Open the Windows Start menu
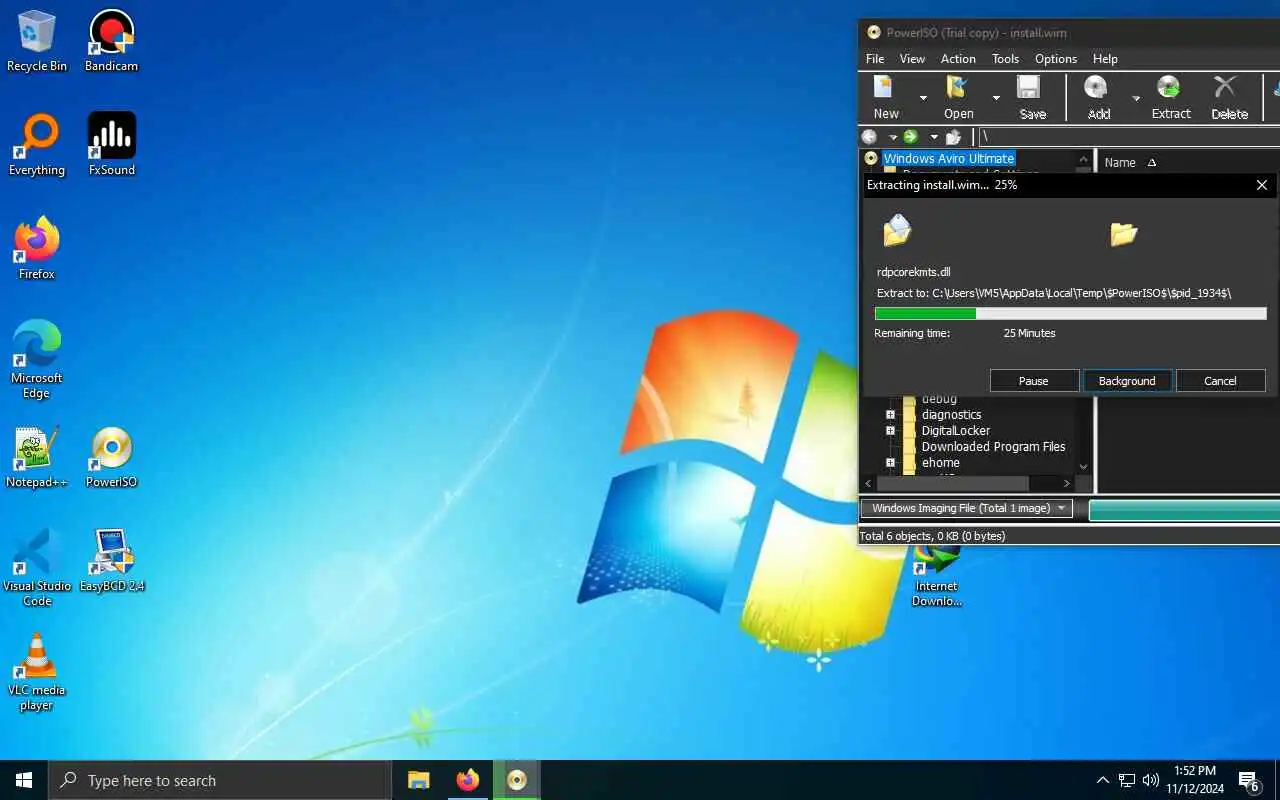Screen dimensions: 1280x800 point(24,780)
